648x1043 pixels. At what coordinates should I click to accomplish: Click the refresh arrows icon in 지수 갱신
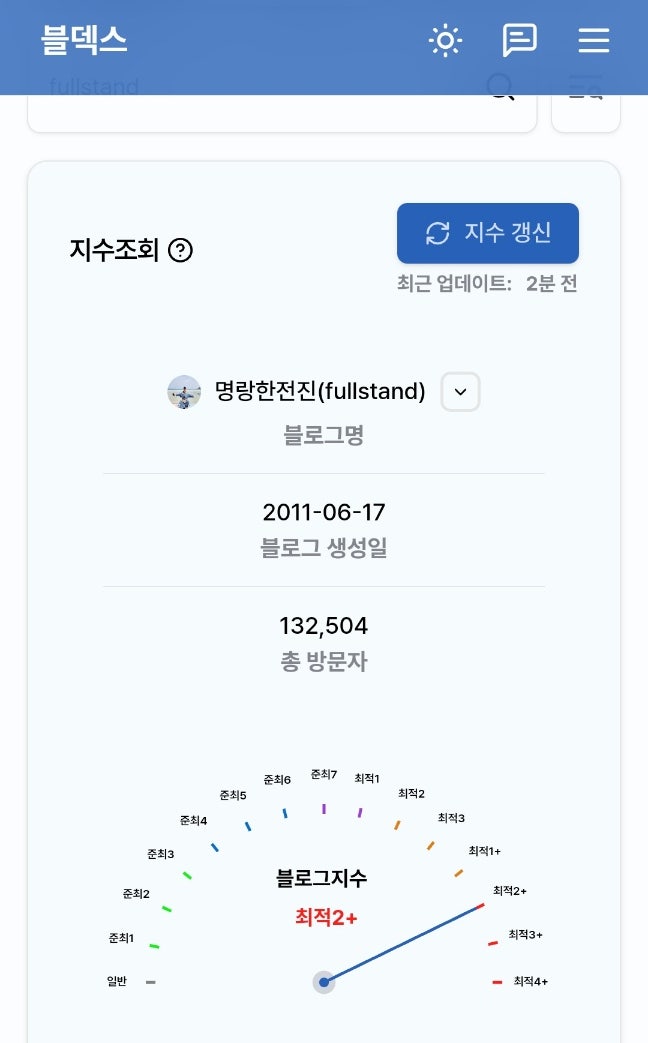[x=438, y=233]
